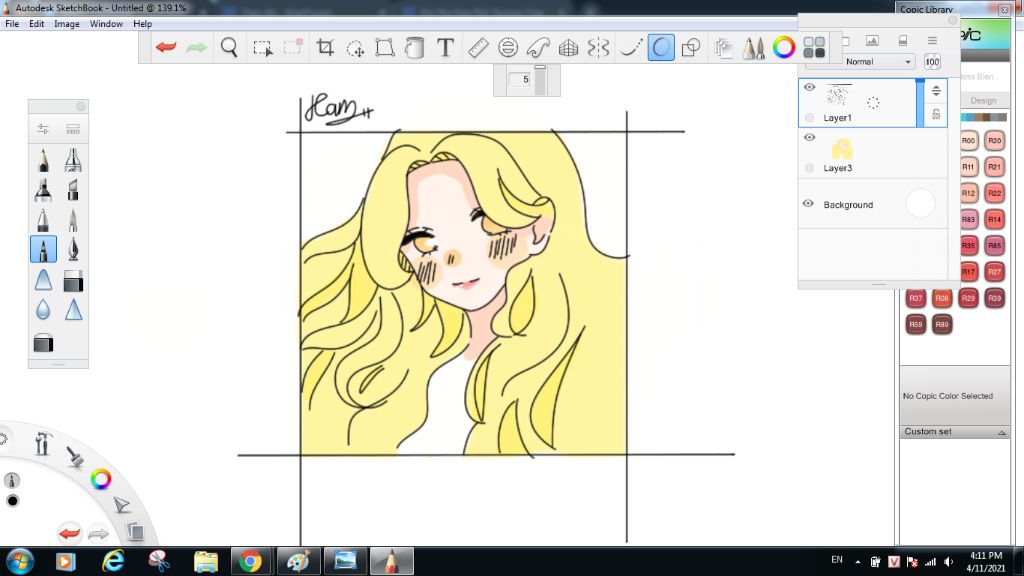Enable the Symmetry tool

point(598,47)
